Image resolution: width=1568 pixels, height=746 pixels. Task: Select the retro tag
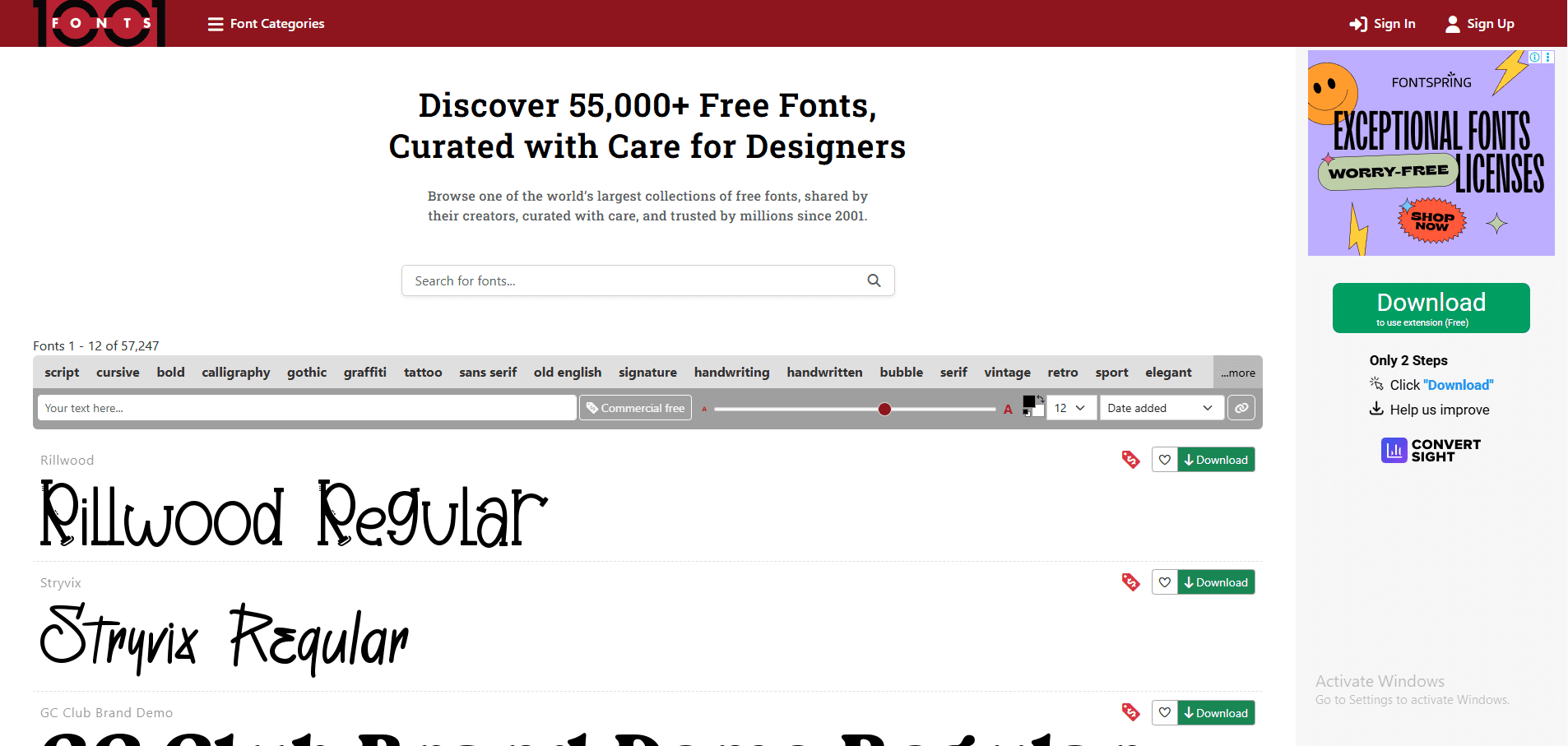(1063, 372)
